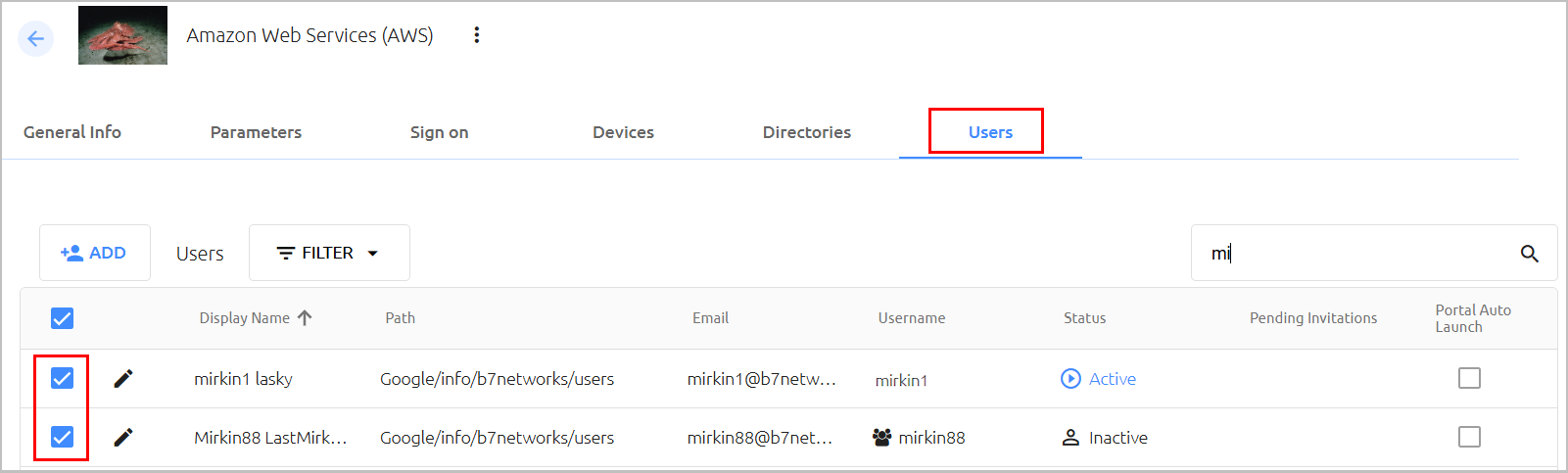1568x473 pixels.
Task: Uncheck the Mirkin88 row checkbox
Action: [62, 437]
